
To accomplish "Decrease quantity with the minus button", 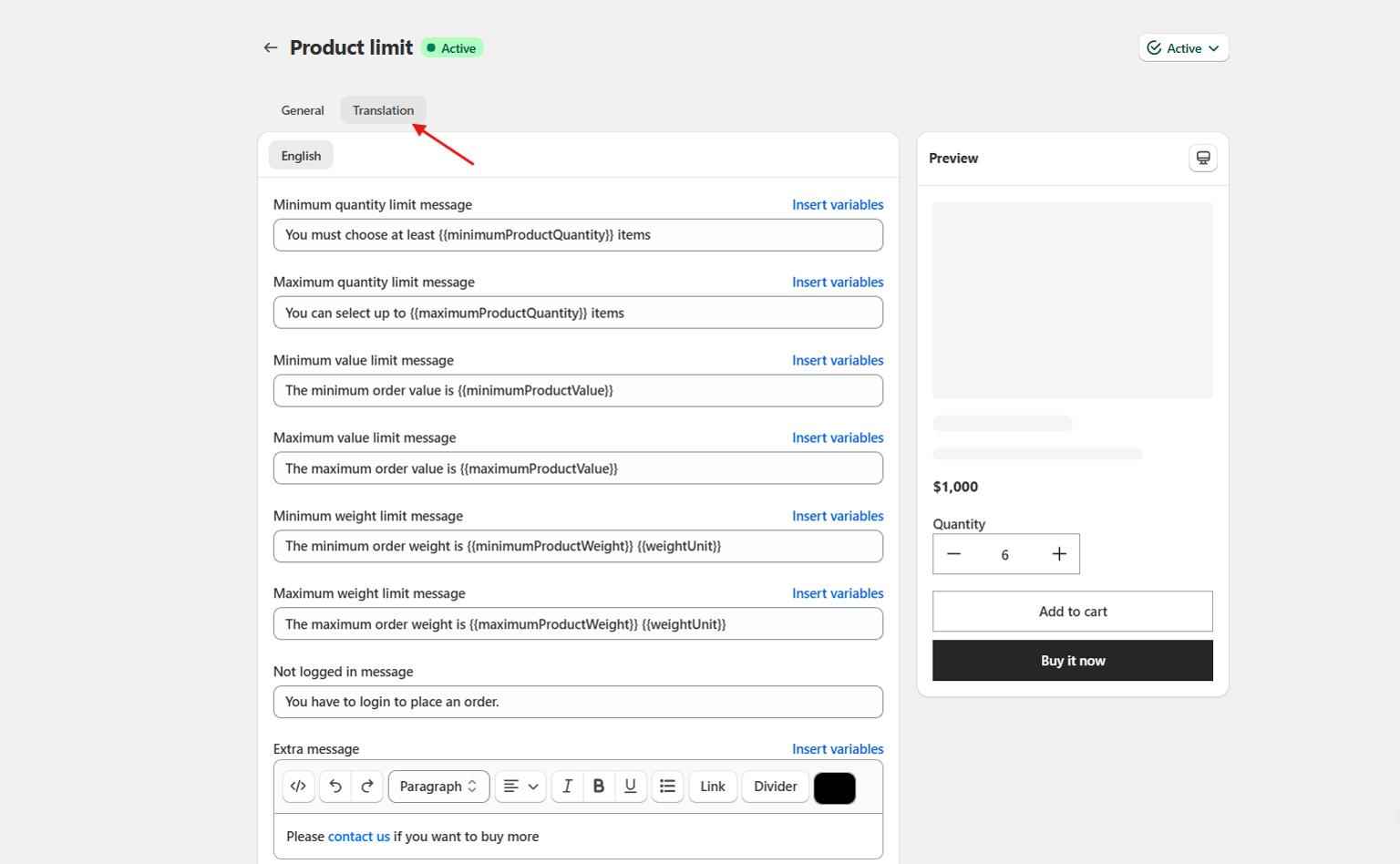I will coord(953,554).
